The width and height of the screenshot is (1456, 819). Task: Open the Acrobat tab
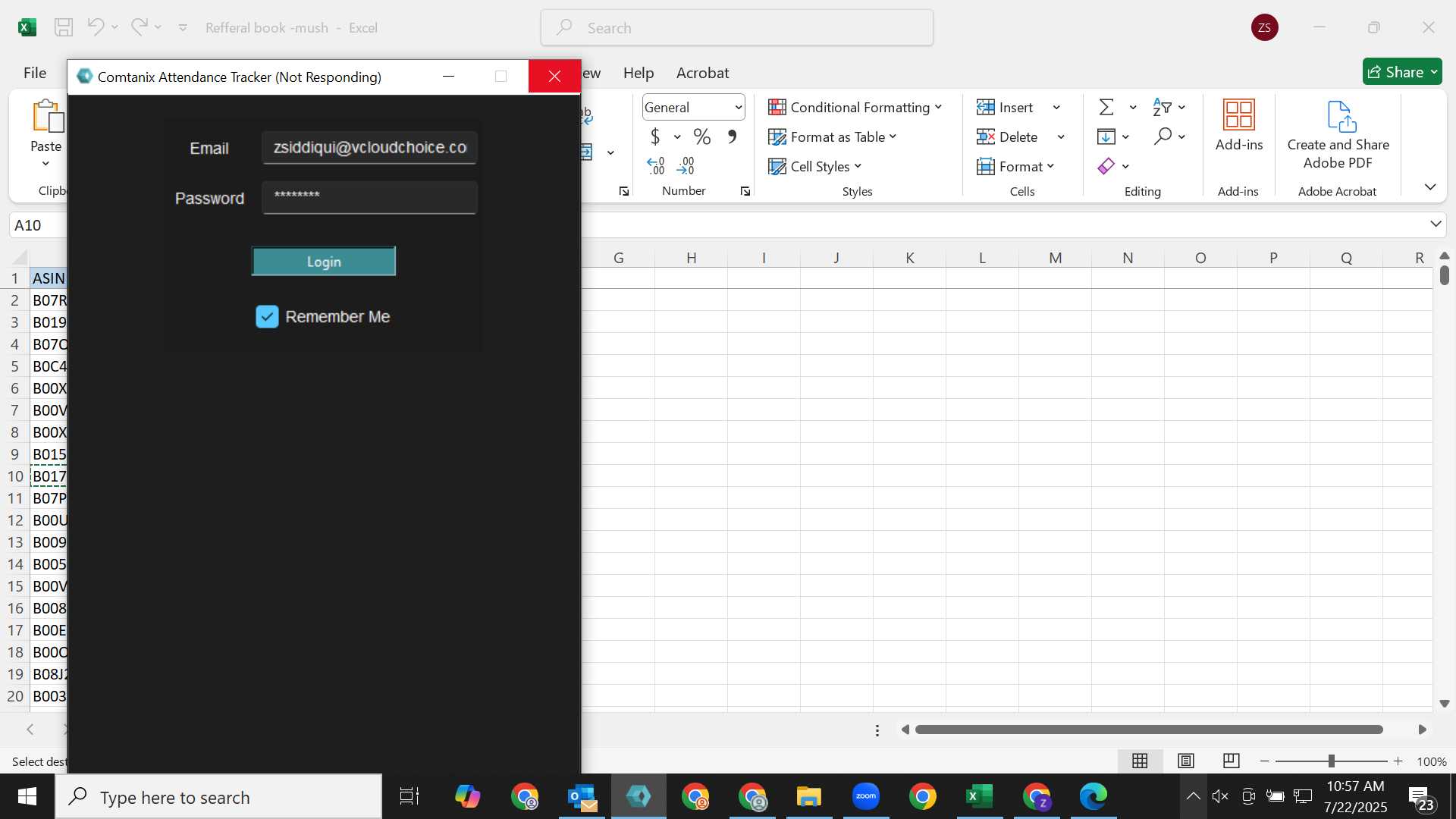(702, 73)
